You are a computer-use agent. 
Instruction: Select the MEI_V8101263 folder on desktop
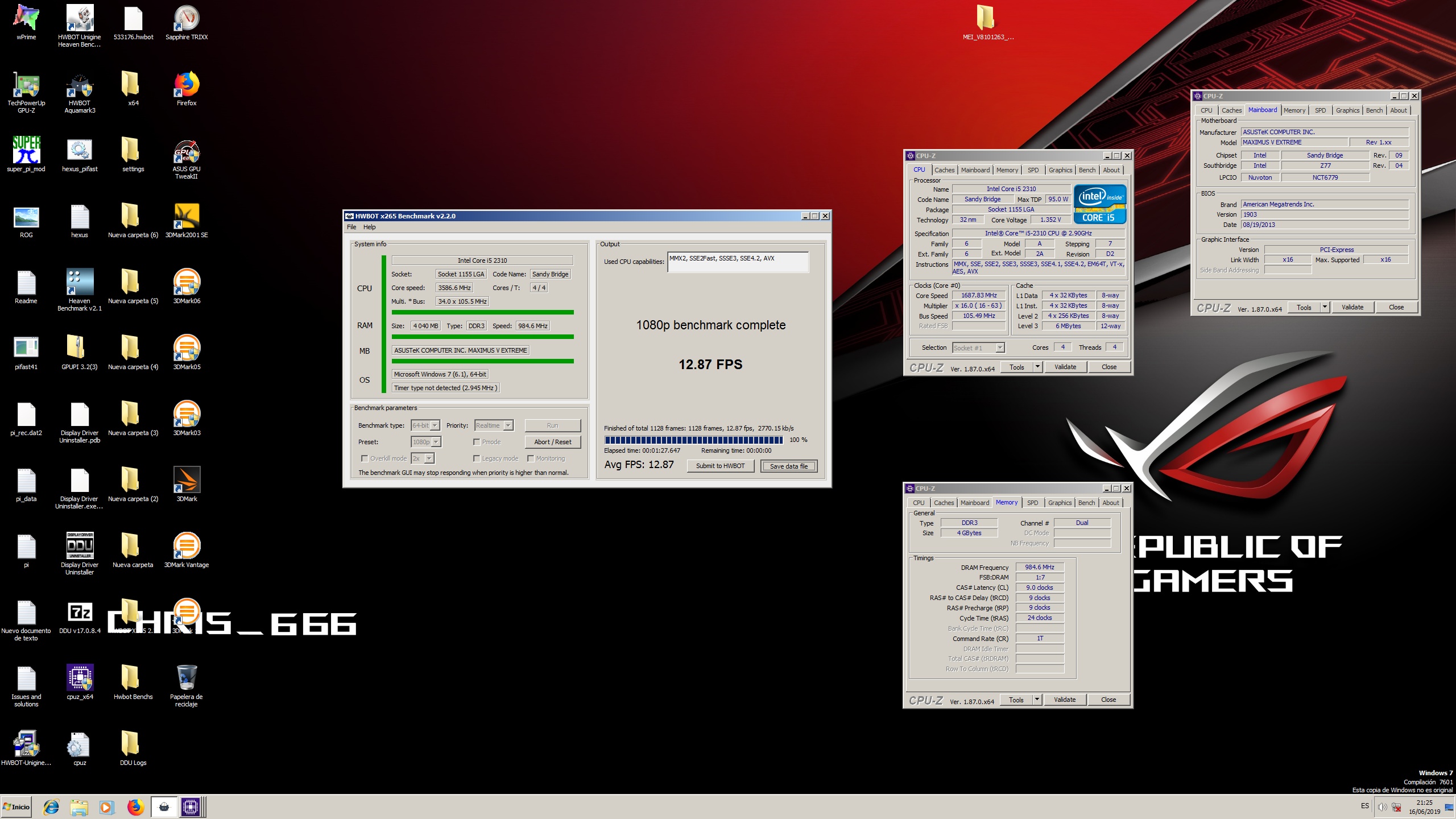988,22
